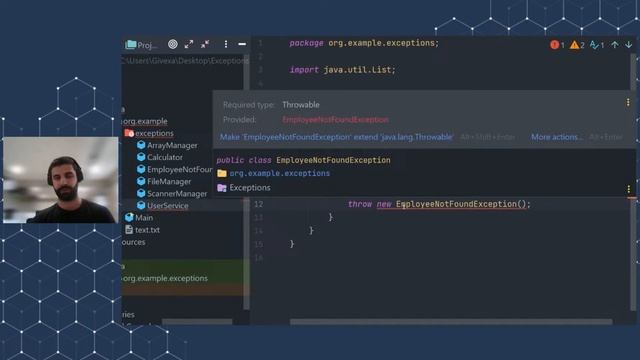Open text.txt in the project tree

[x=147, y=230]
